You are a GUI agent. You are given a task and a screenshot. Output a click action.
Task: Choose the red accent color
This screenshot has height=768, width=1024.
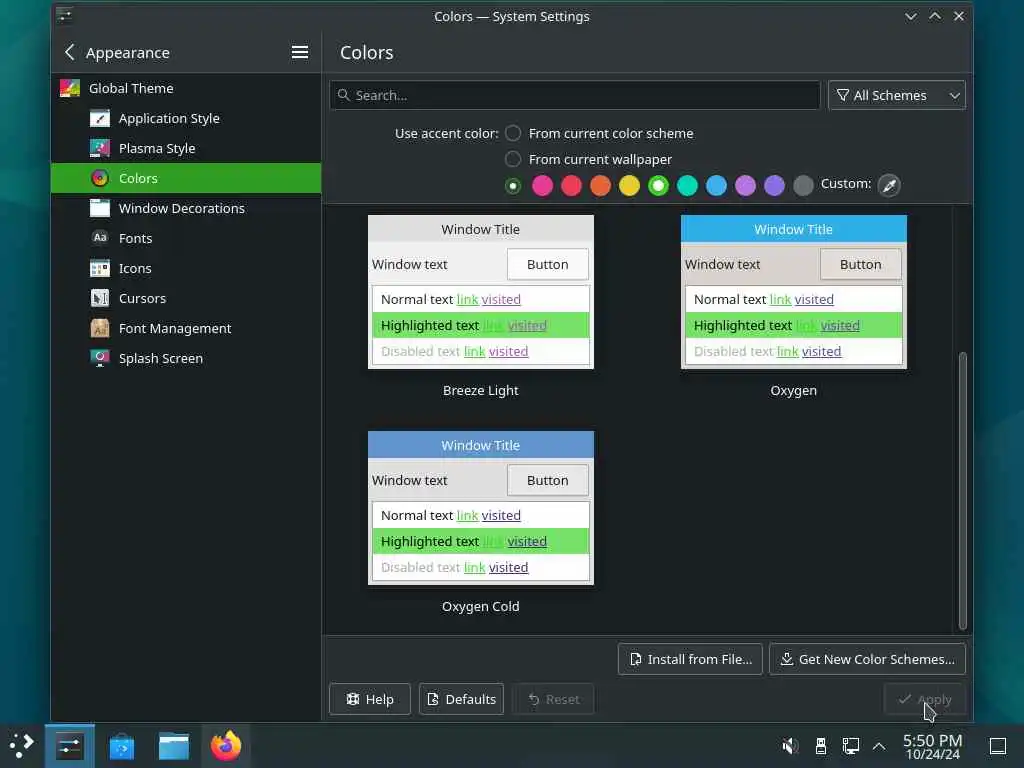point(571,185)
